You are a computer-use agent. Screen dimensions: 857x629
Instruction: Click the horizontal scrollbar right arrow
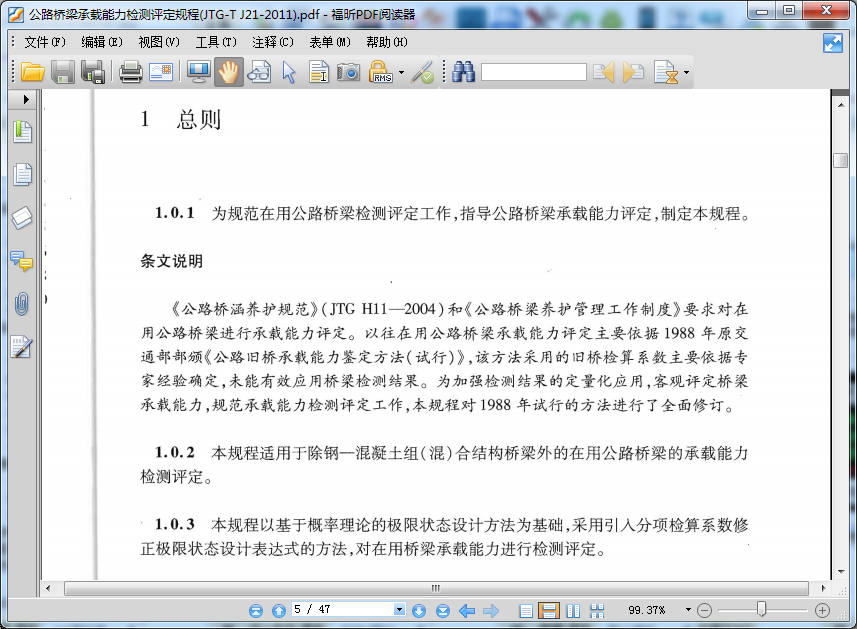pyautogui.click(x=823, y=589)
